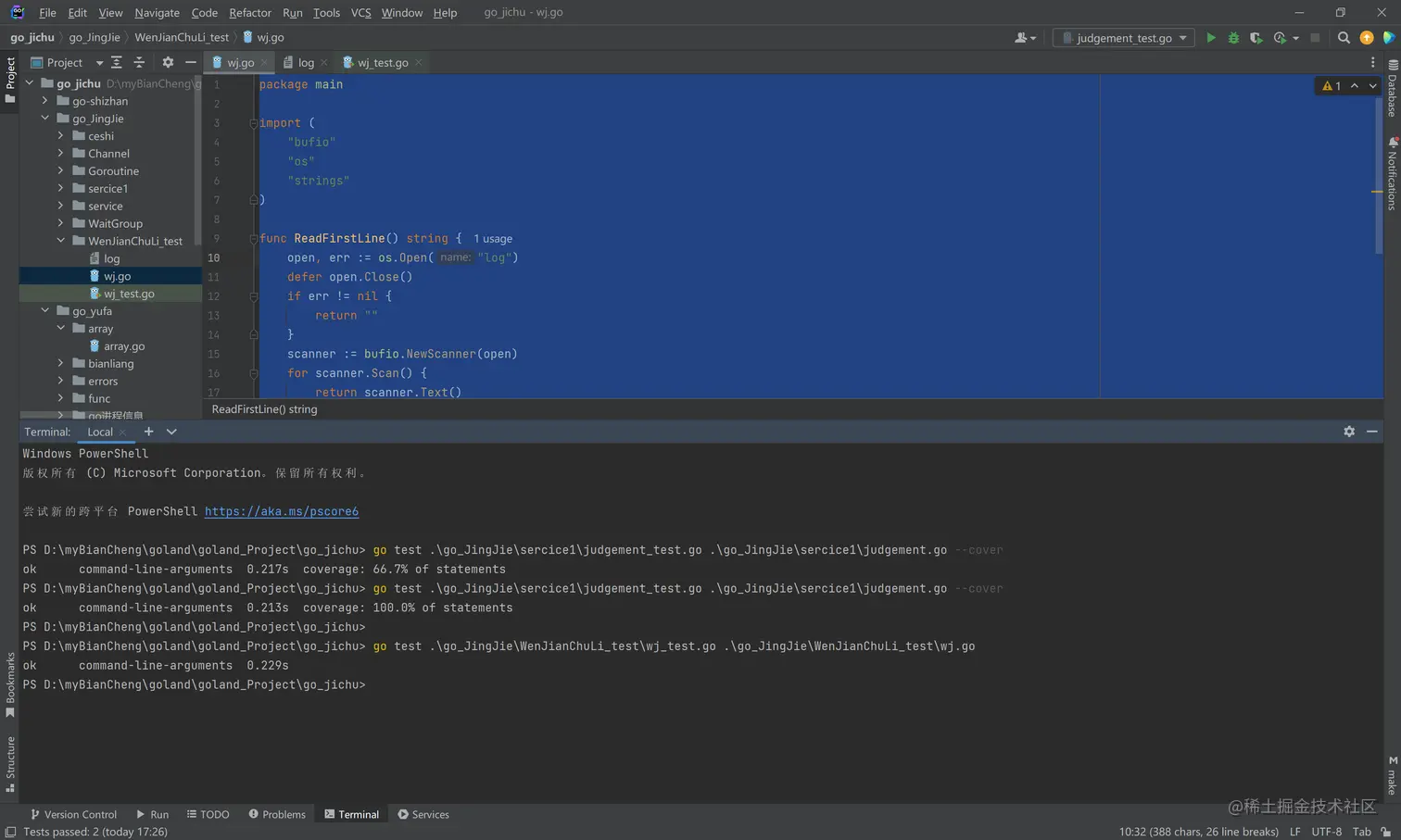Expand the Goroutine folder

point(60,171)
